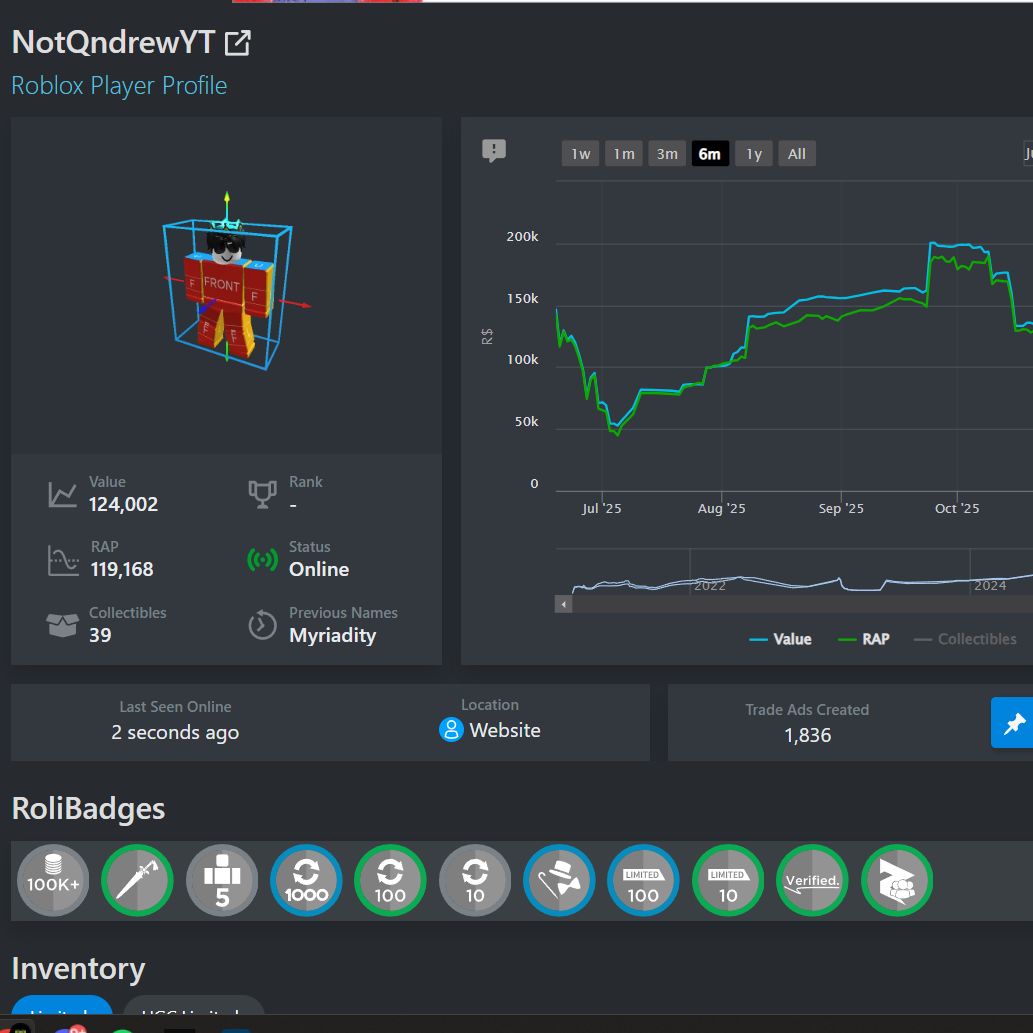Click the sword RoliBadge
Viewport: 1033px width, 1033px height.
click(137, 880)
